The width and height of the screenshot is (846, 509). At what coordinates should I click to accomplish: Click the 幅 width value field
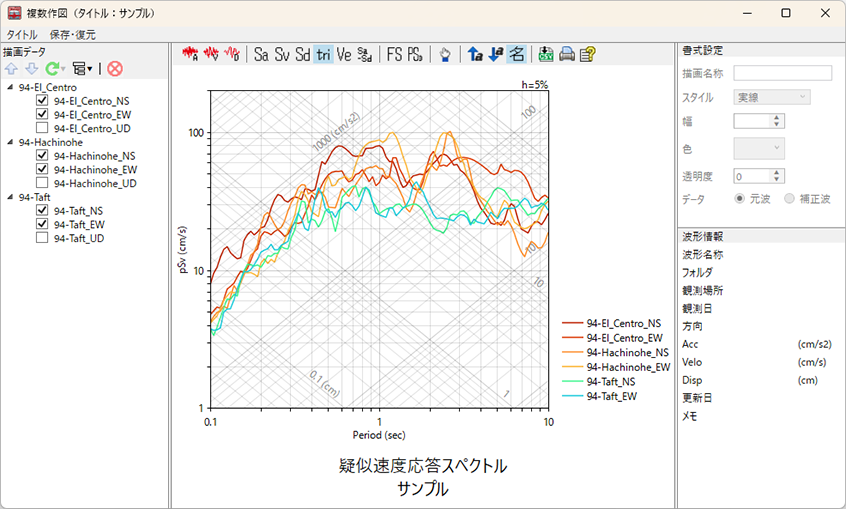[752, 121]
